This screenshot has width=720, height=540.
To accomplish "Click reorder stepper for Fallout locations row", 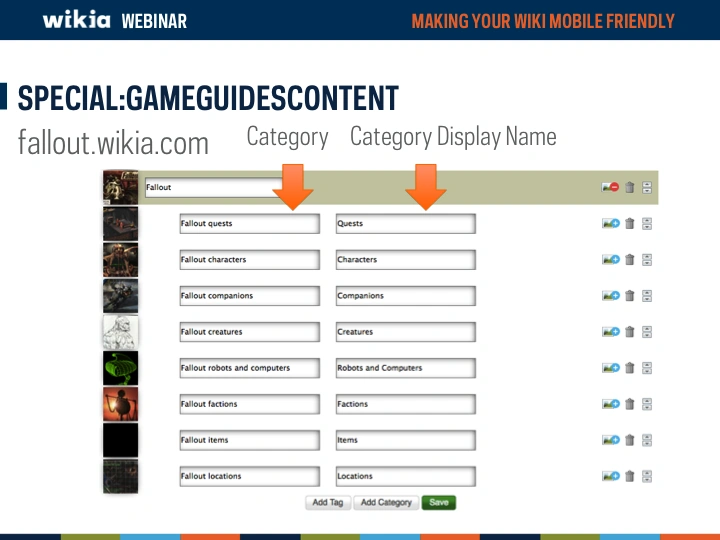I will [x=647, y=476].
